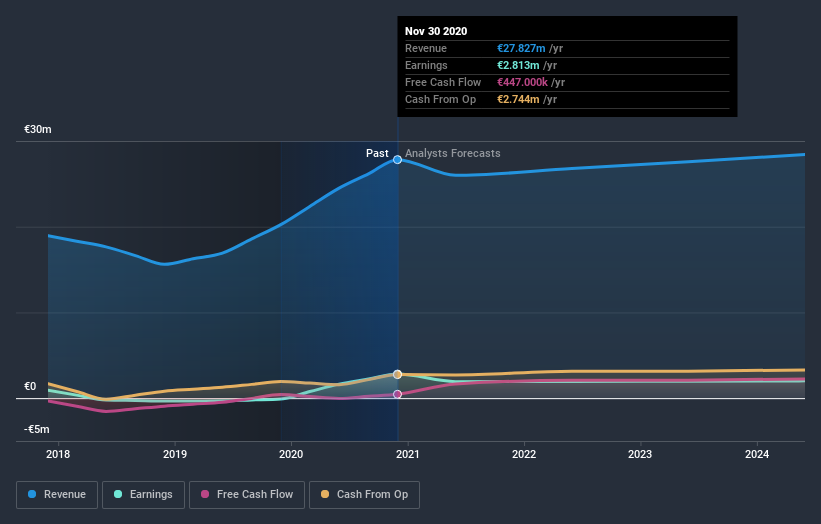Image resolution: width=821 pixels, height=524 pixels.
Task: Toggle the Cash From Op legend series
Action: coord(364,495)
